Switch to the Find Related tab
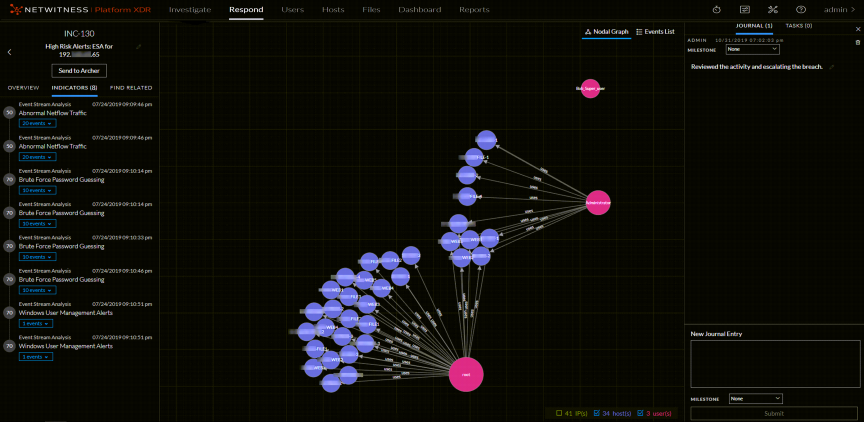Viewport: 864px width, 422px height. (x=131, y=88)
